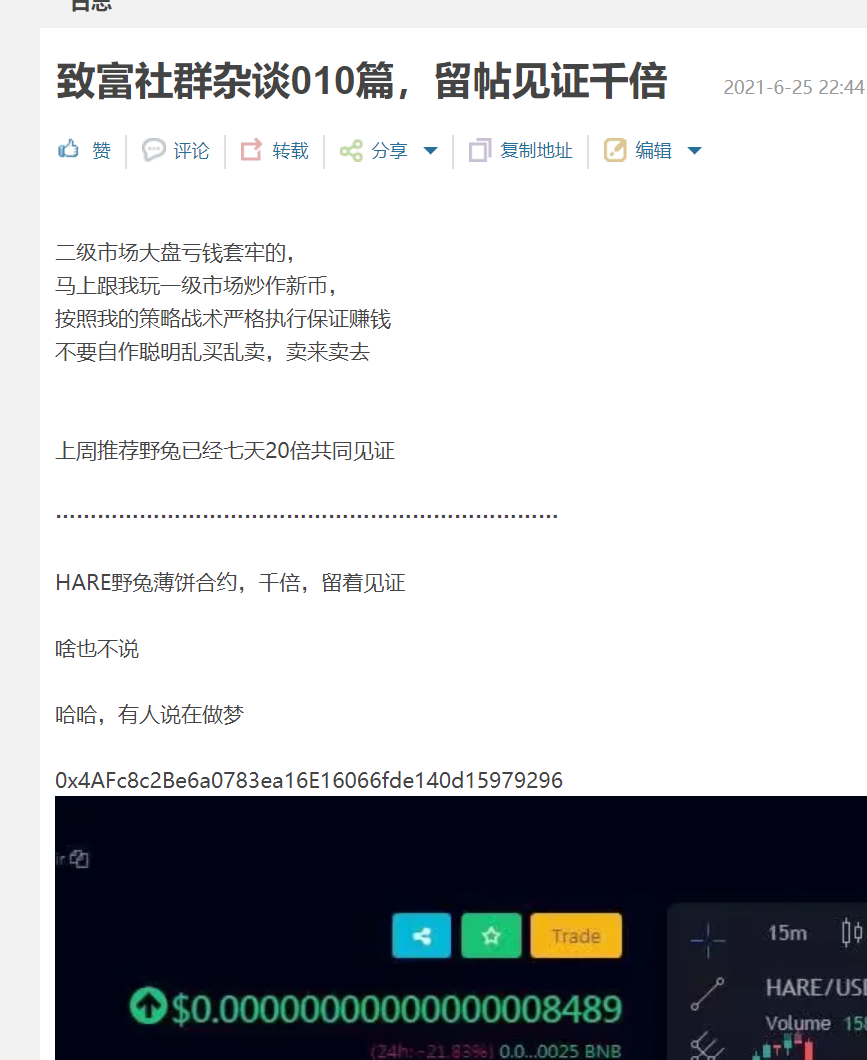
Task: Click the 编辑 edit button
Action: click(653, 150)
